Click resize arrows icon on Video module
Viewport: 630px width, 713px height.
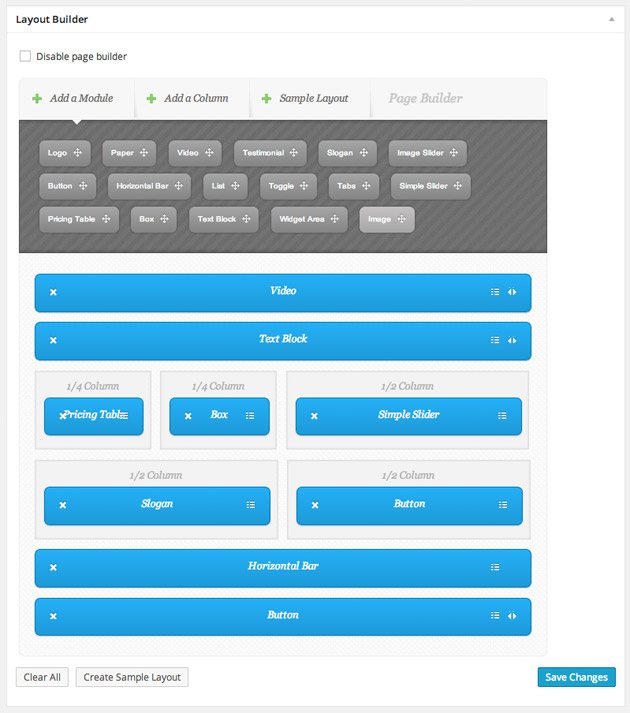pyautogui.click(x=512, y=292)
